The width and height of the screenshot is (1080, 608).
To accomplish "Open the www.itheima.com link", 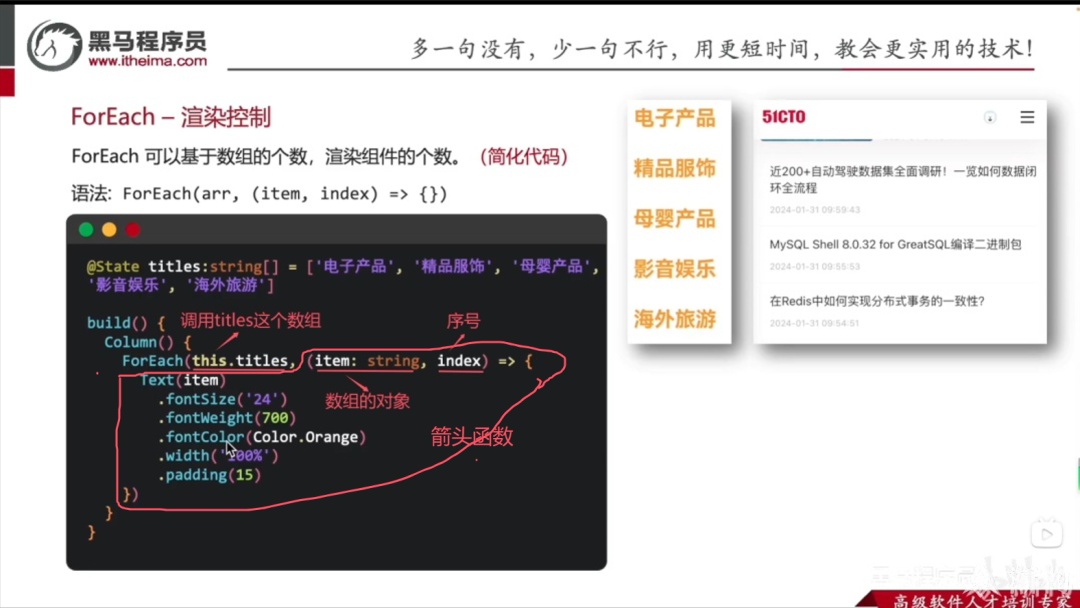I will [x=147, y=61].
